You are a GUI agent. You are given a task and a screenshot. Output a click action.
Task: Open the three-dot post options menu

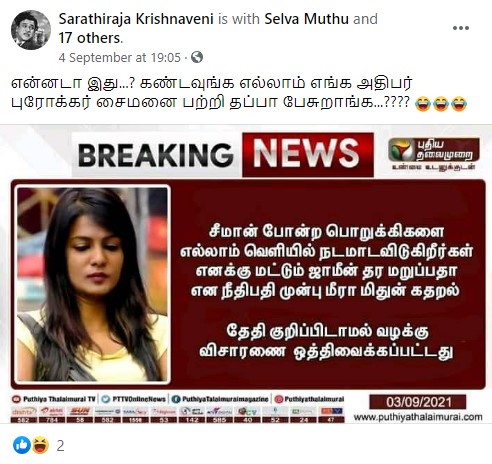point(461,28)
